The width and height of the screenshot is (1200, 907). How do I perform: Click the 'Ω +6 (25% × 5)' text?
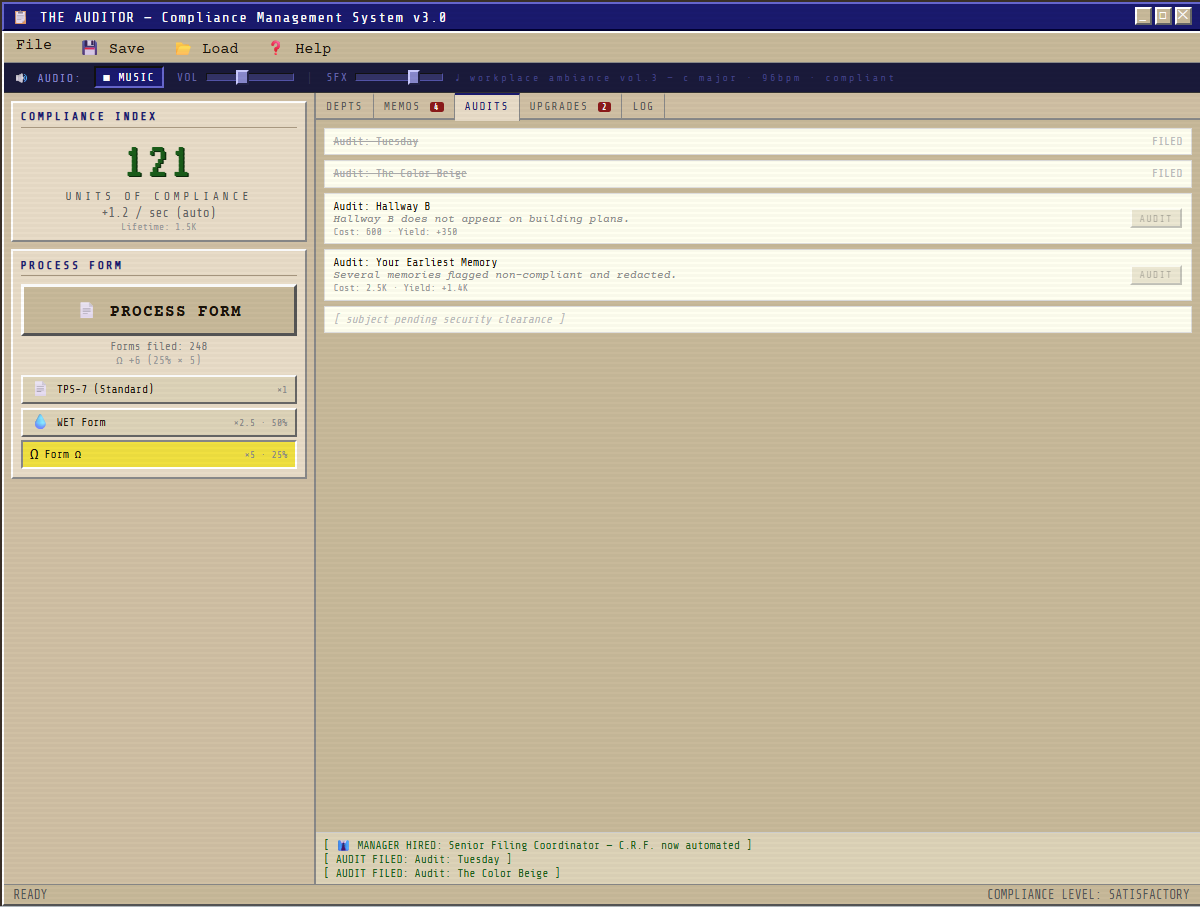[159, 360]
